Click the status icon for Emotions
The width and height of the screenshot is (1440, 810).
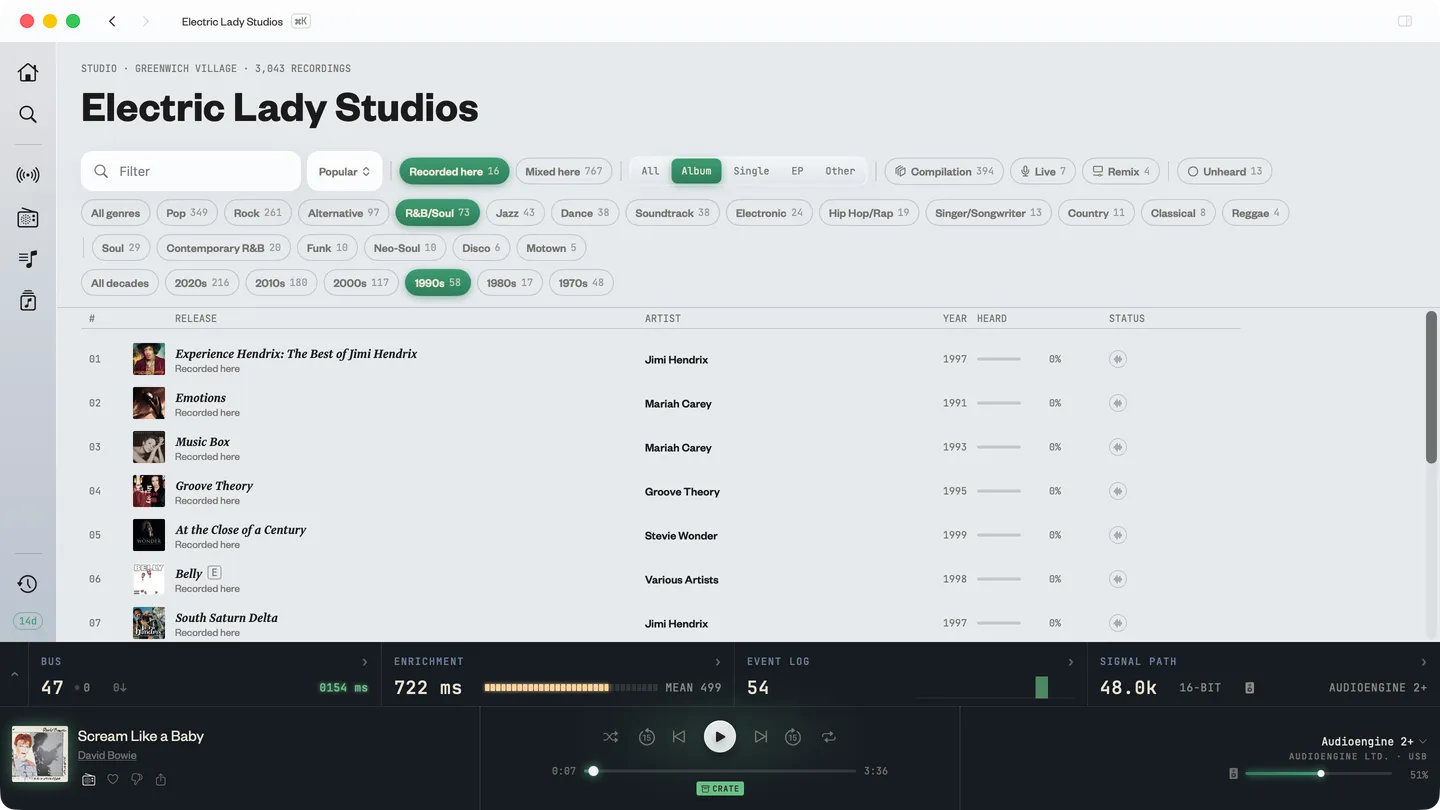[1118, 403]
